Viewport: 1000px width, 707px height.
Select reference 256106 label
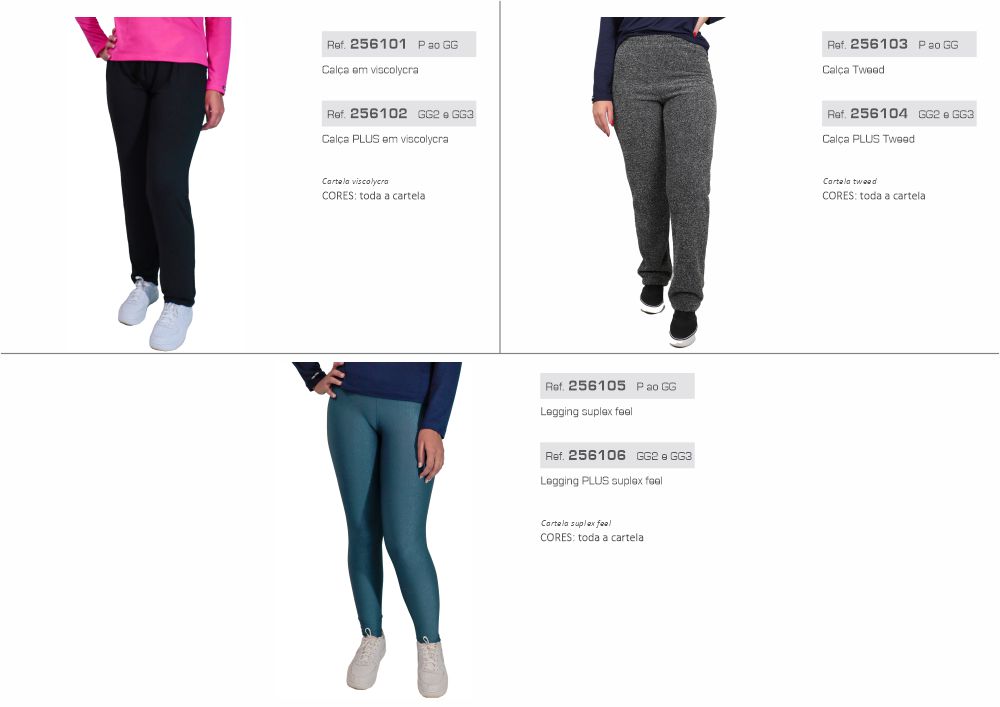[617, 455]
